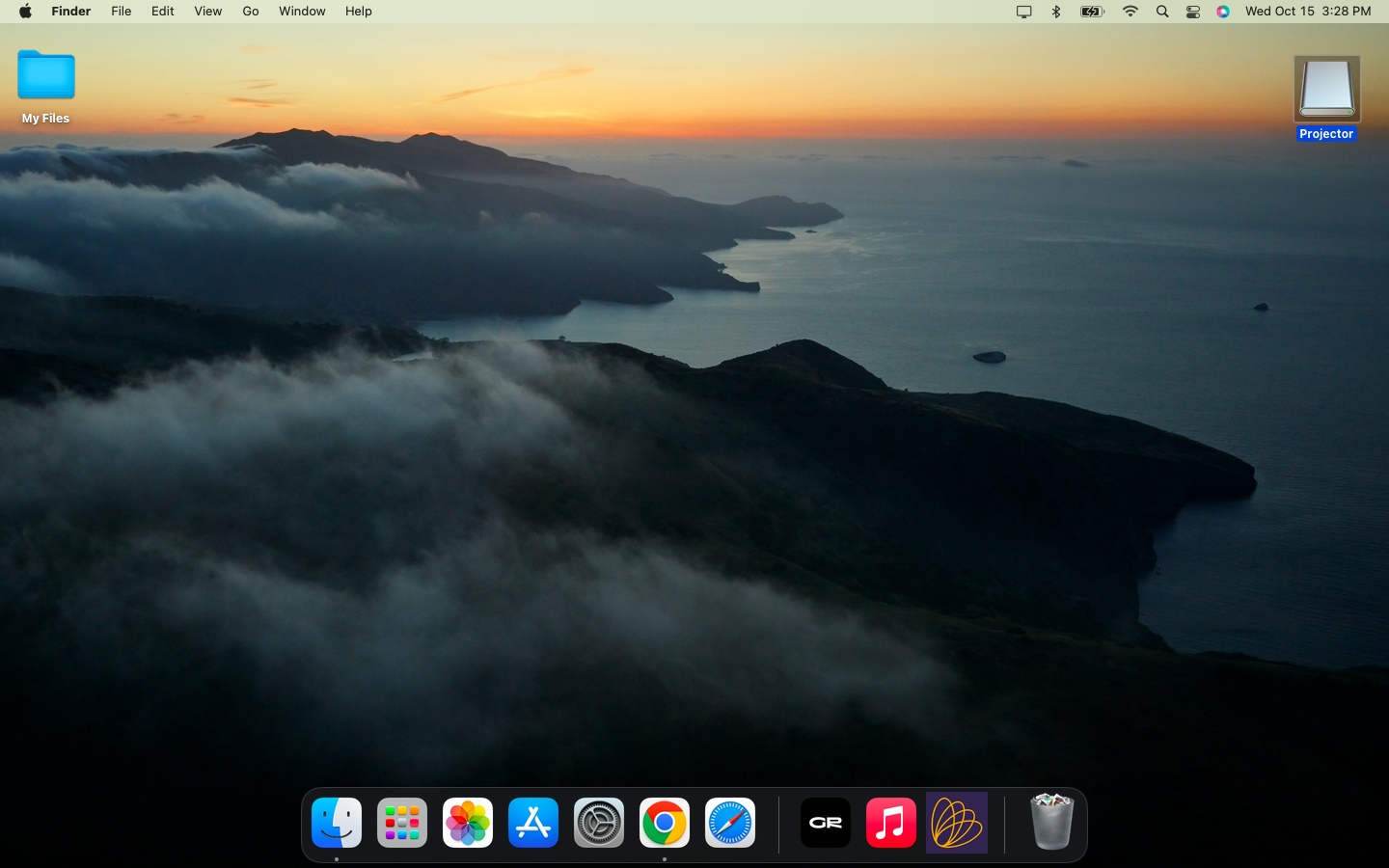Launch the black GR app
Screen dimensions: 1389x868
pyautogui.click(x=826, y=823)
